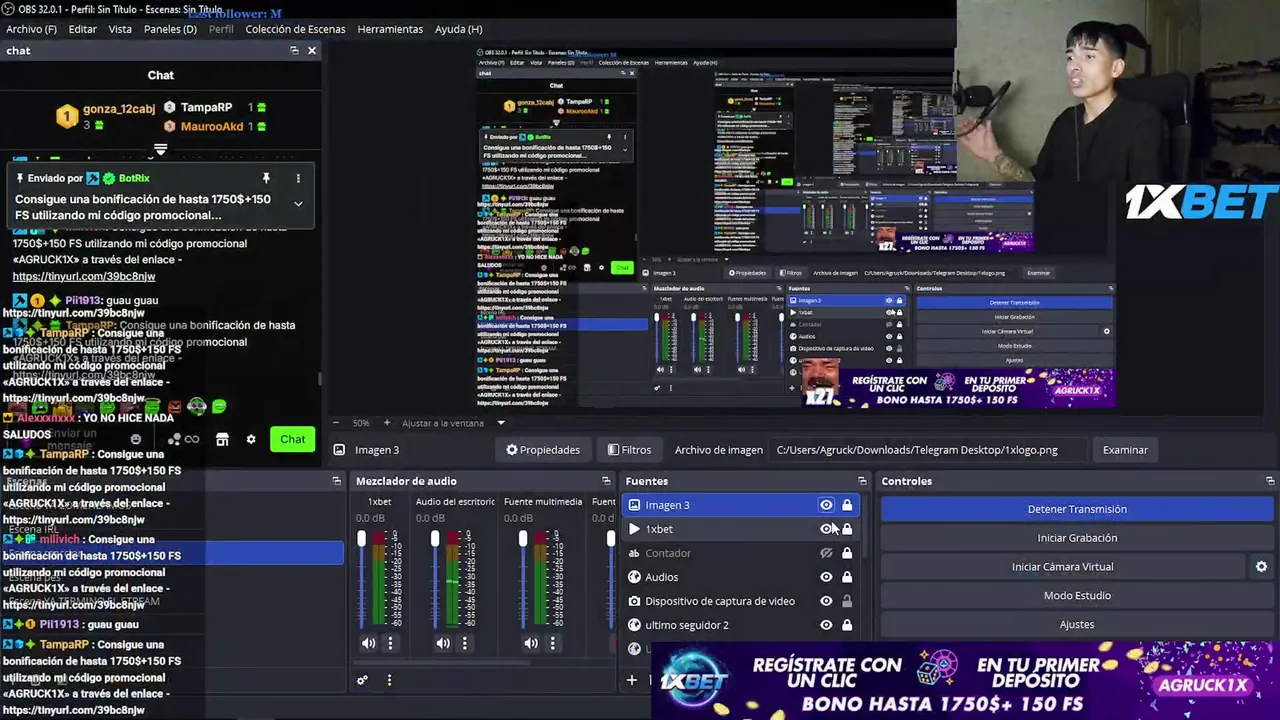Mute Audio del escritorio channel
This screenshot has width=1280, height=720.
tap(443, 643)
